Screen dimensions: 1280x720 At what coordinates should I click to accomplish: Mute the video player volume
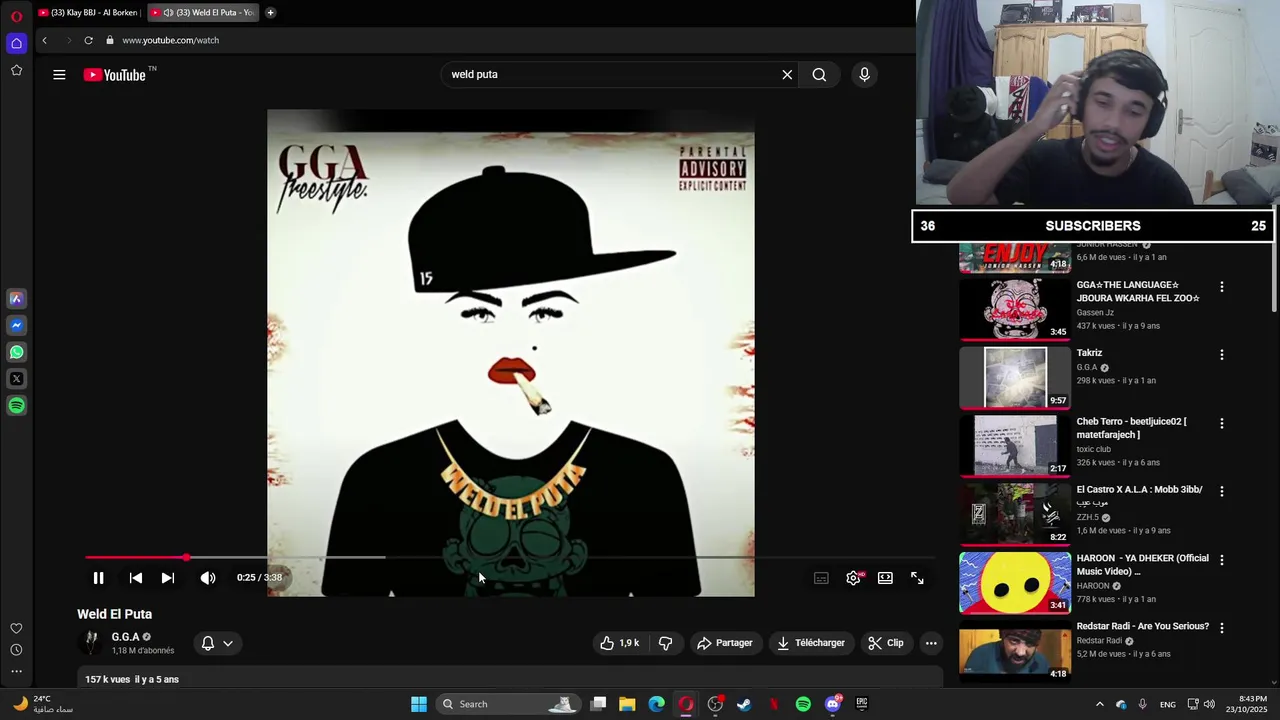click(208, 578)
